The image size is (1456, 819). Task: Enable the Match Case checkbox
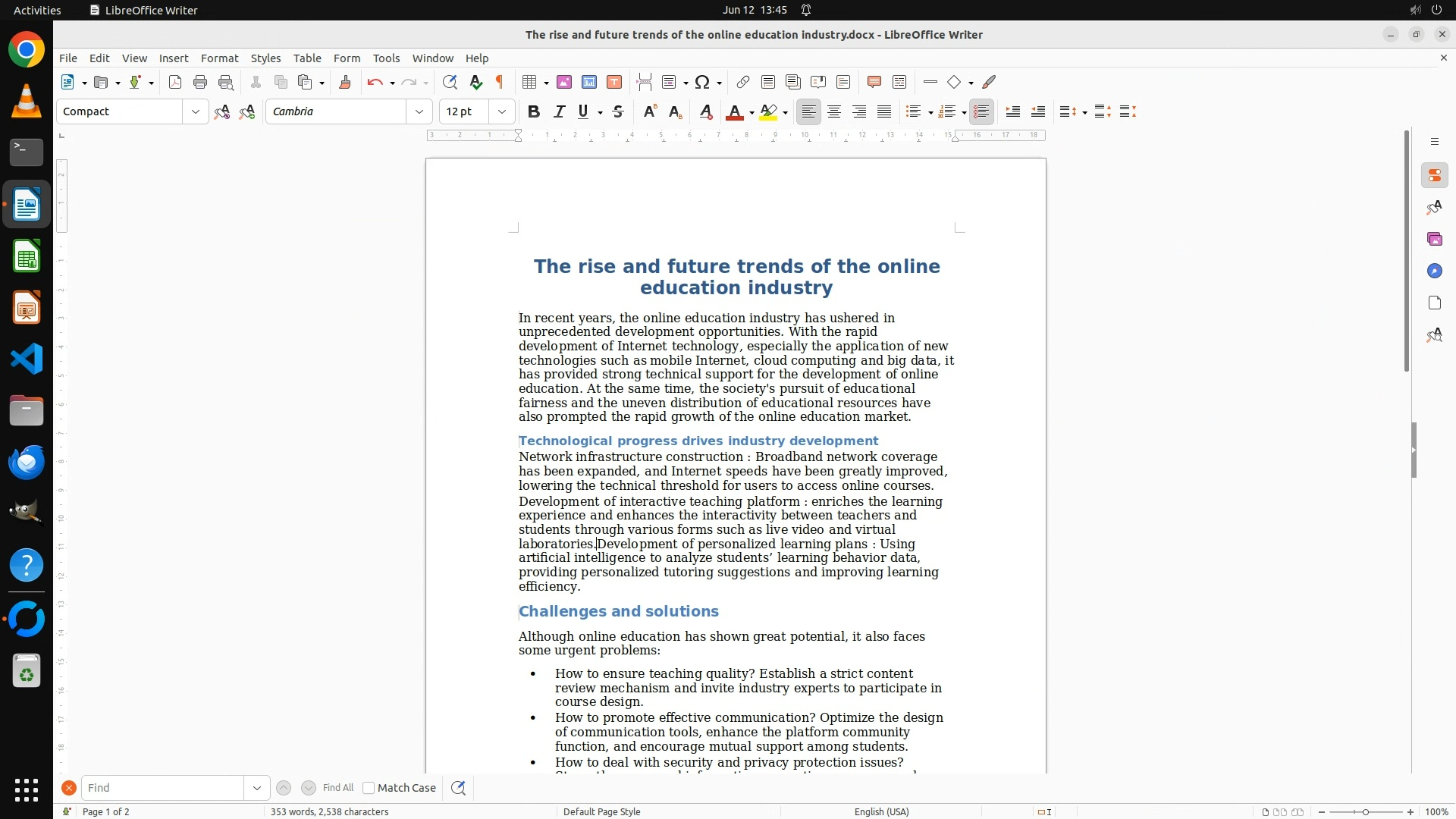(369, 788)
